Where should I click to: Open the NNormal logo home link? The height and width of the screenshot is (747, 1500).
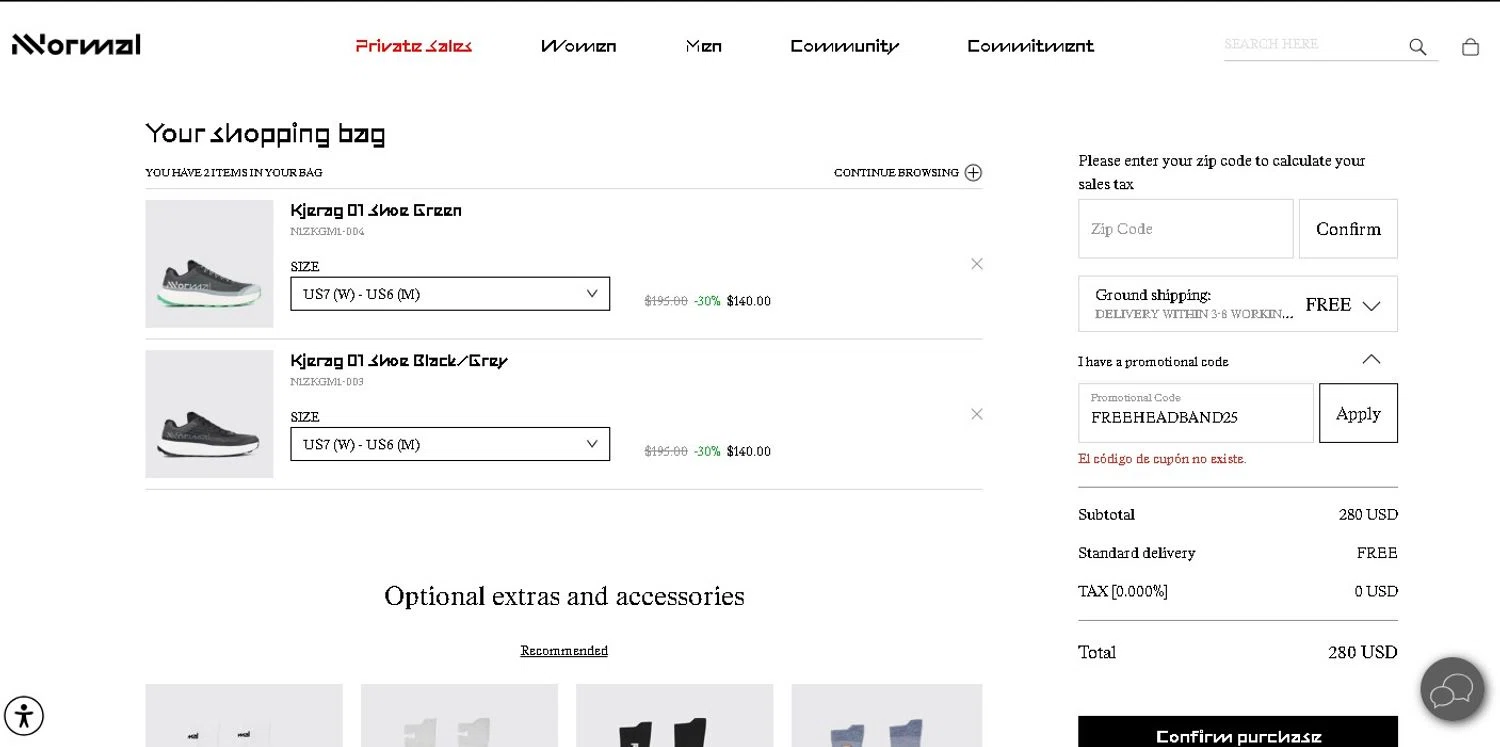click(x=76, y=45)
